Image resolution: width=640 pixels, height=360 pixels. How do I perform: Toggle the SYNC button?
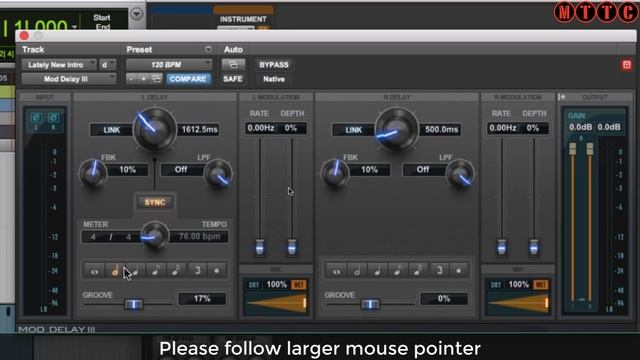click(155, 202)
